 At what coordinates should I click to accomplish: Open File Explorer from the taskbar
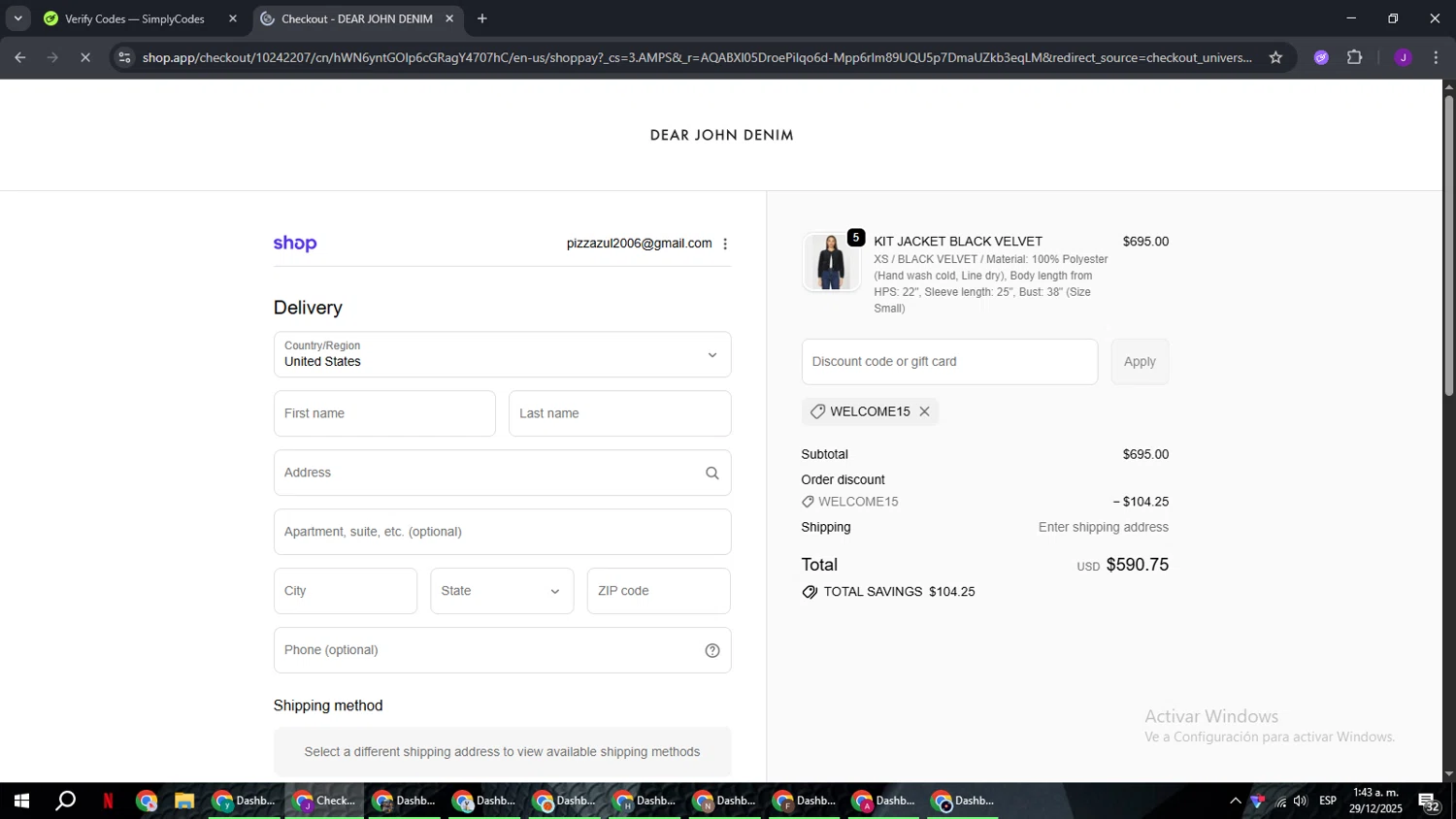[x=184, y=801]
